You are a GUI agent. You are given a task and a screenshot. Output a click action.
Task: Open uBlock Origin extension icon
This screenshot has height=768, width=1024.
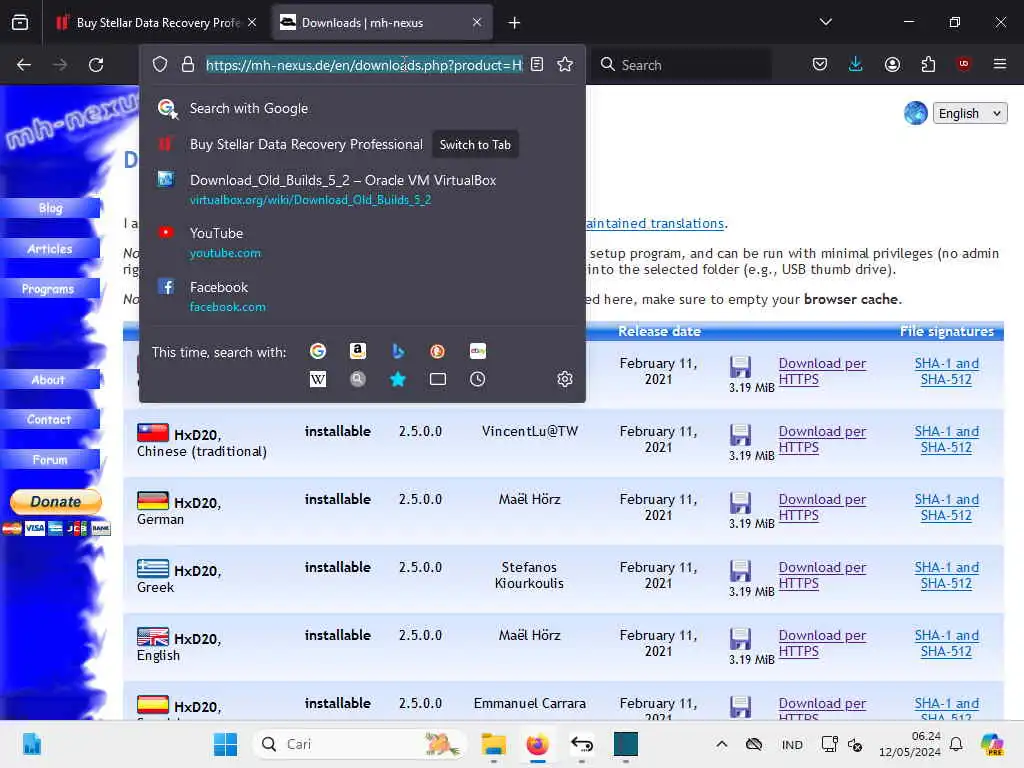click(x=963, y=64)
